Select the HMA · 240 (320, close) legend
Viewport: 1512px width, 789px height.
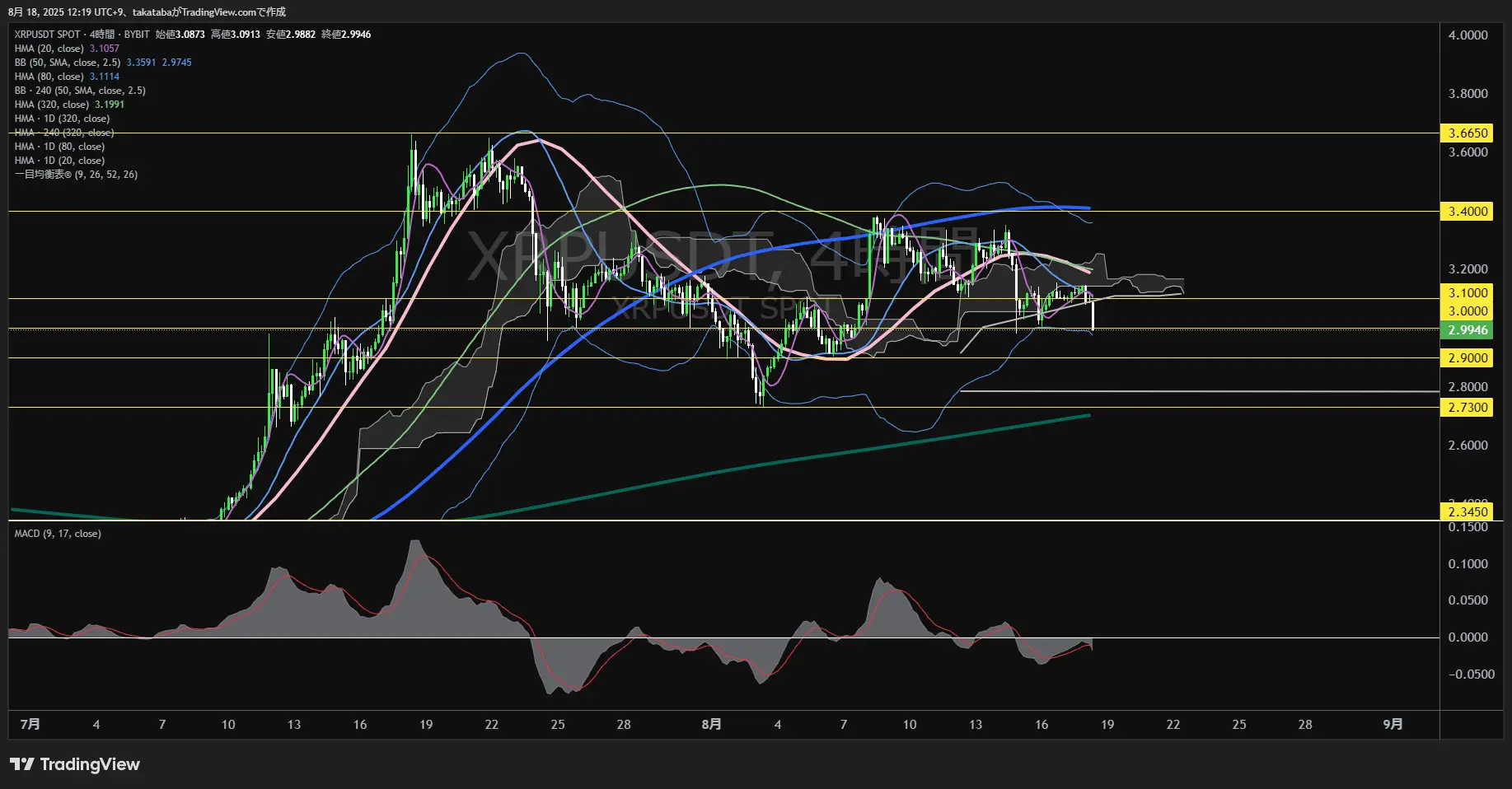(64, 133)
